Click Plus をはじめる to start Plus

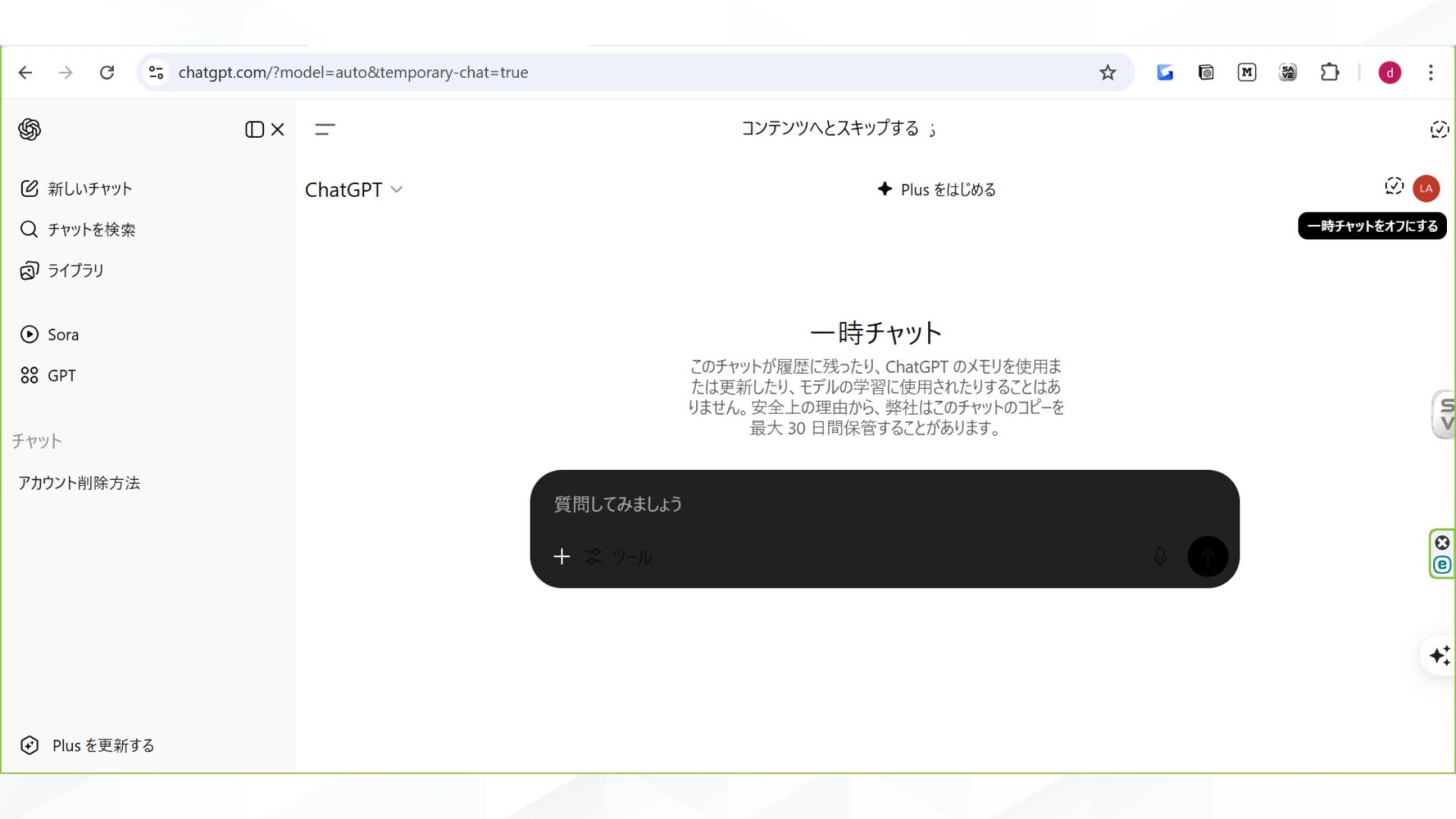coord(937,190)
